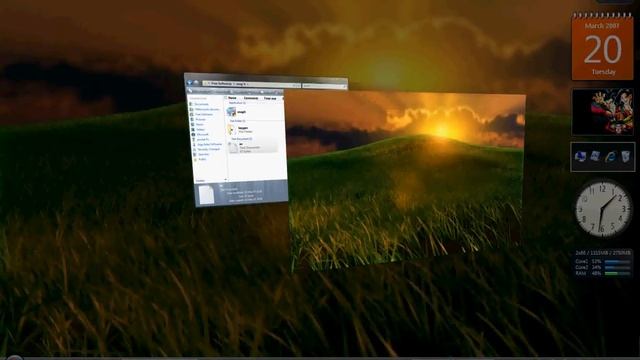The height and width of the screenshot is (360, 640).
Task: Click the Back arrow in the Explorer window
Action: [189, 82]
